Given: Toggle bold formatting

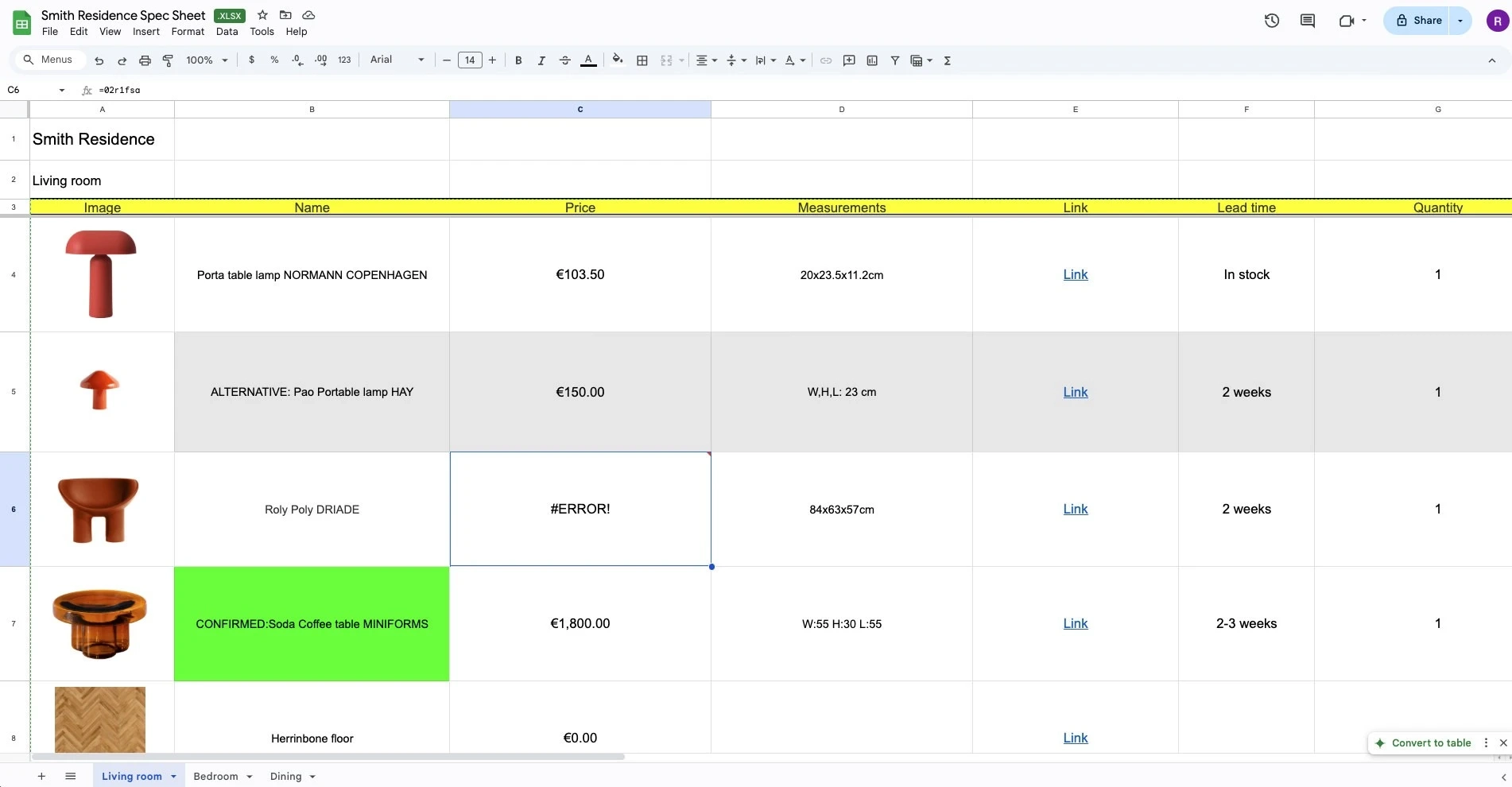Looking at the screenshot, I should tap(518, 60).
